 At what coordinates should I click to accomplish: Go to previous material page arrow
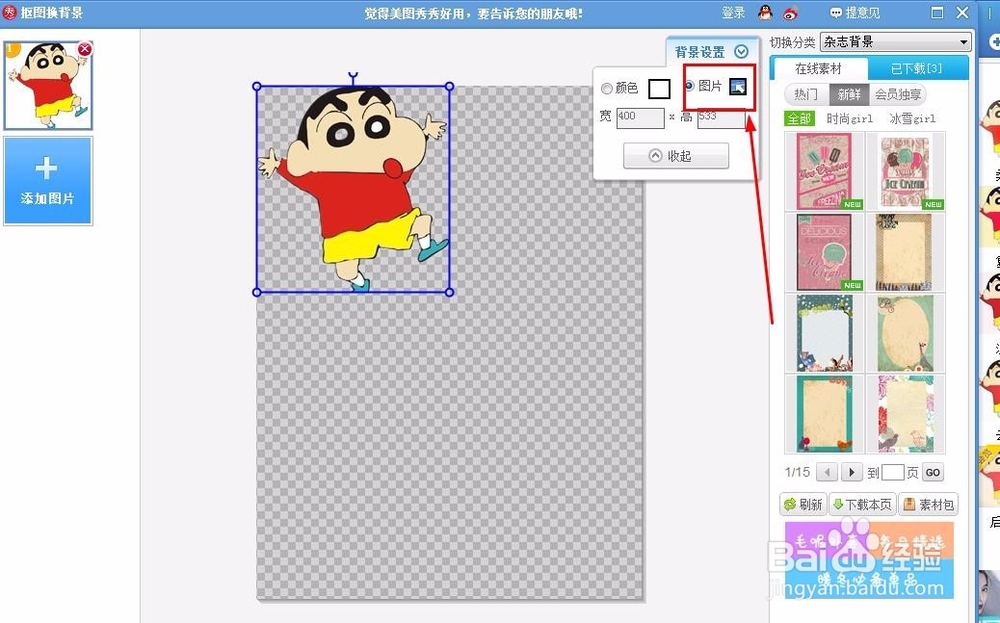827,473
